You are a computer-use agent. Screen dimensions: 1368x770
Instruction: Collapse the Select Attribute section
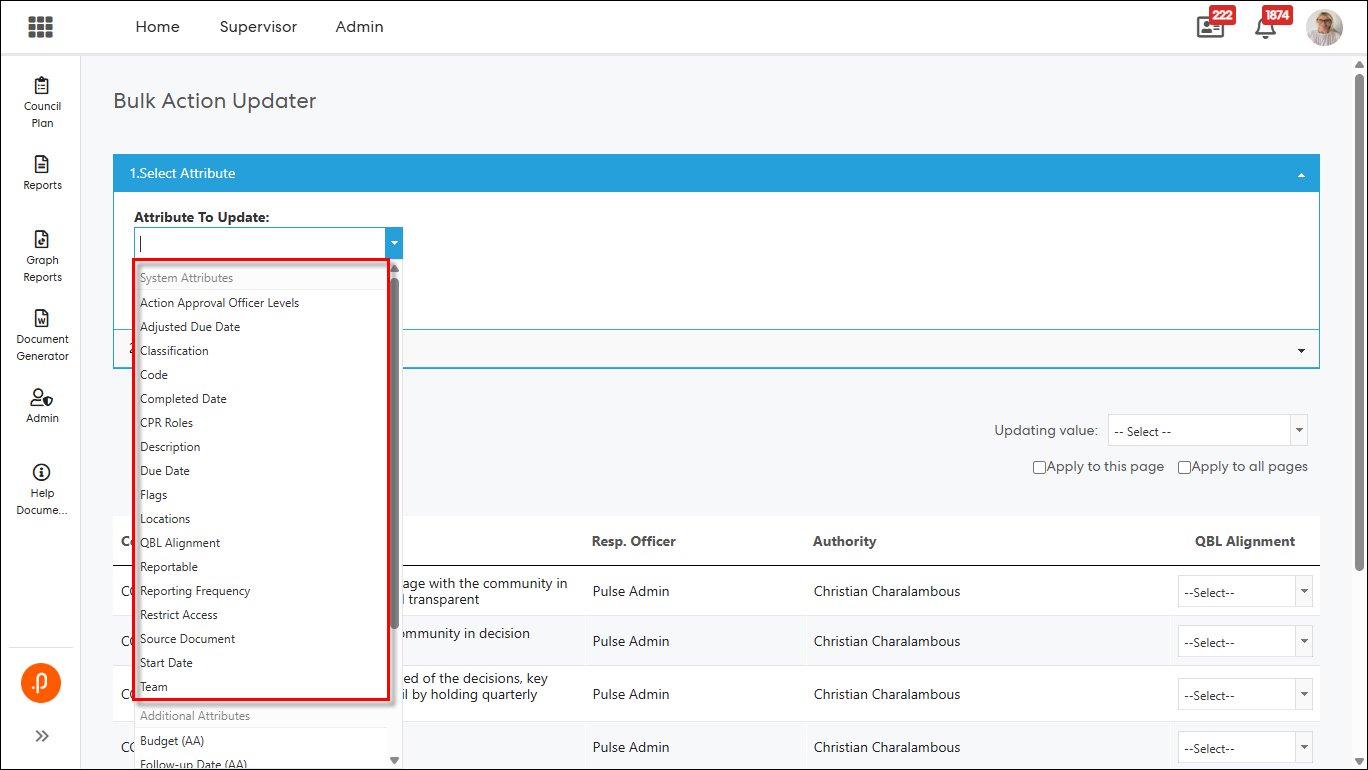click(x=1301, y=174)
